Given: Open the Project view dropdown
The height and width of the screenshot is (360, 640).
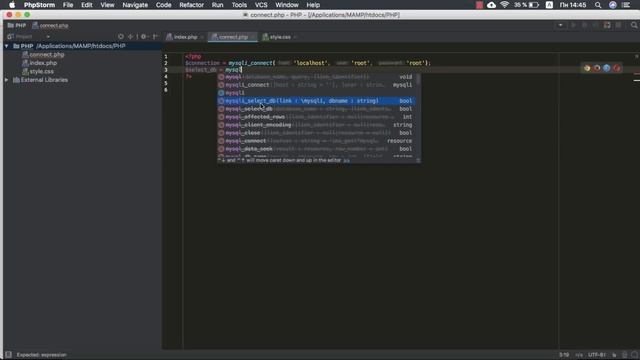Looking at the screenshot, I should point(48,37).
